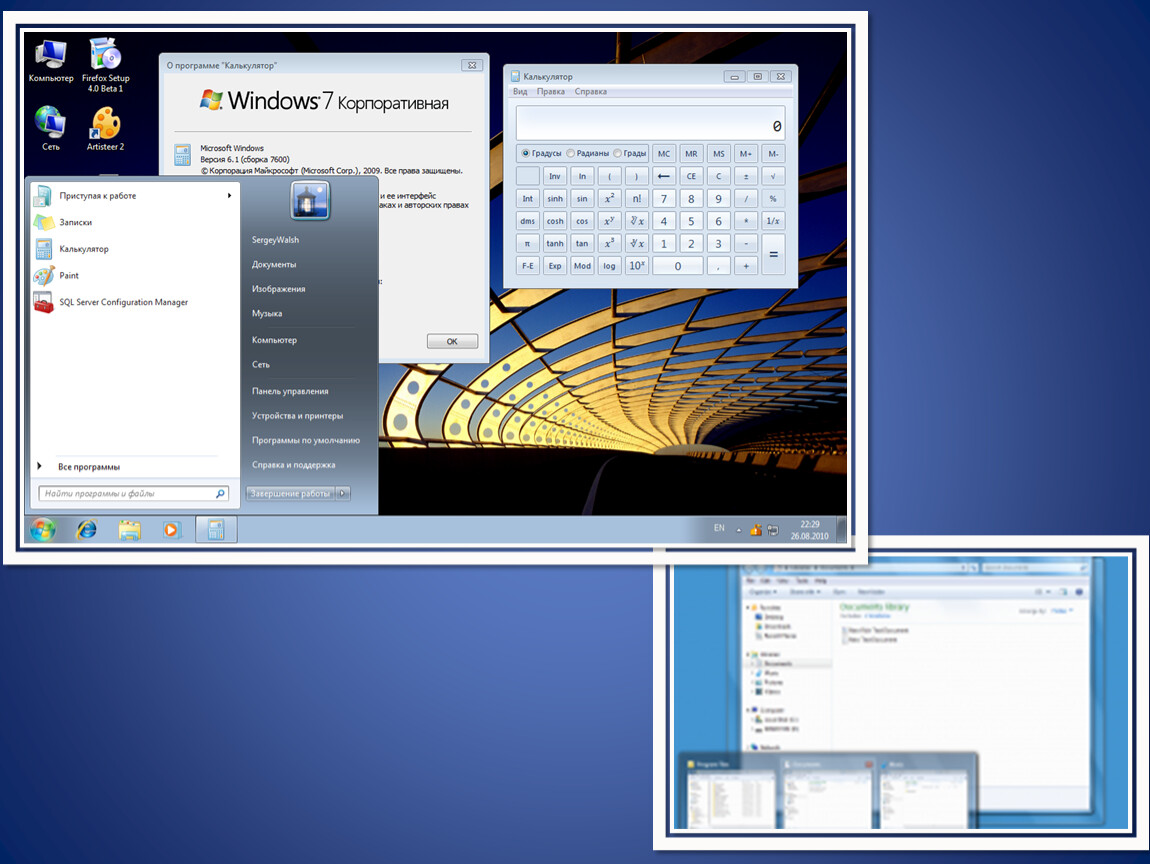The image size is (1150, 864).
Task: Open the Вид menu in Calculator
Action: [520, 92]
